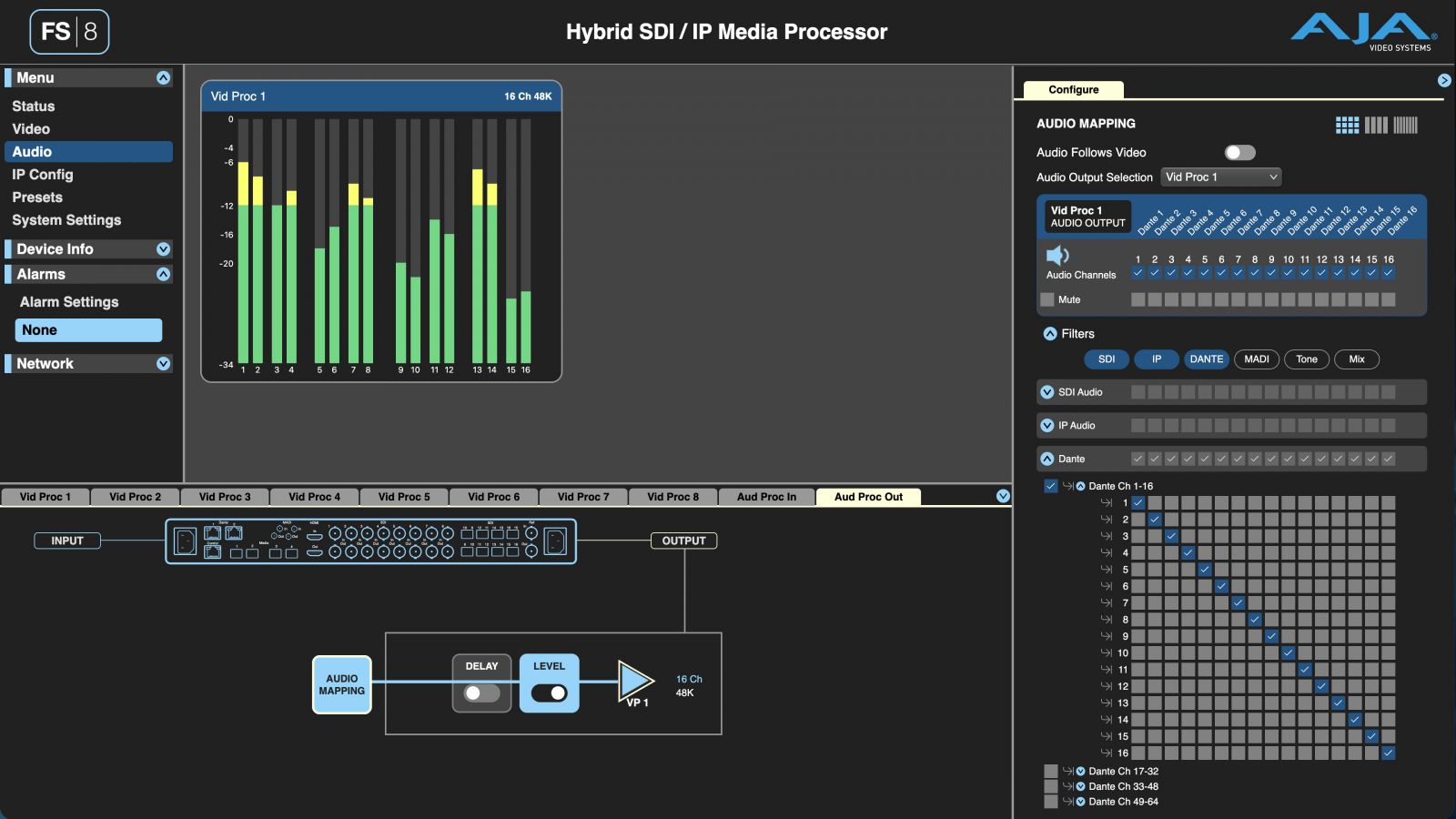Image resolution: width=1456 pixels, height=819 pixels.
Task: Disable the Level toggle
Action: pyautogui.click(x=549, y=693)
